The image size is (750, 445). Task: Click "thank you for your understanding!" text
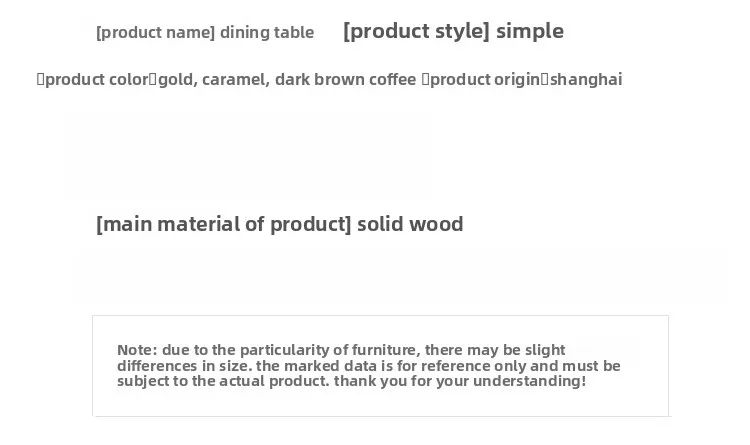click(x=460, y=381)
